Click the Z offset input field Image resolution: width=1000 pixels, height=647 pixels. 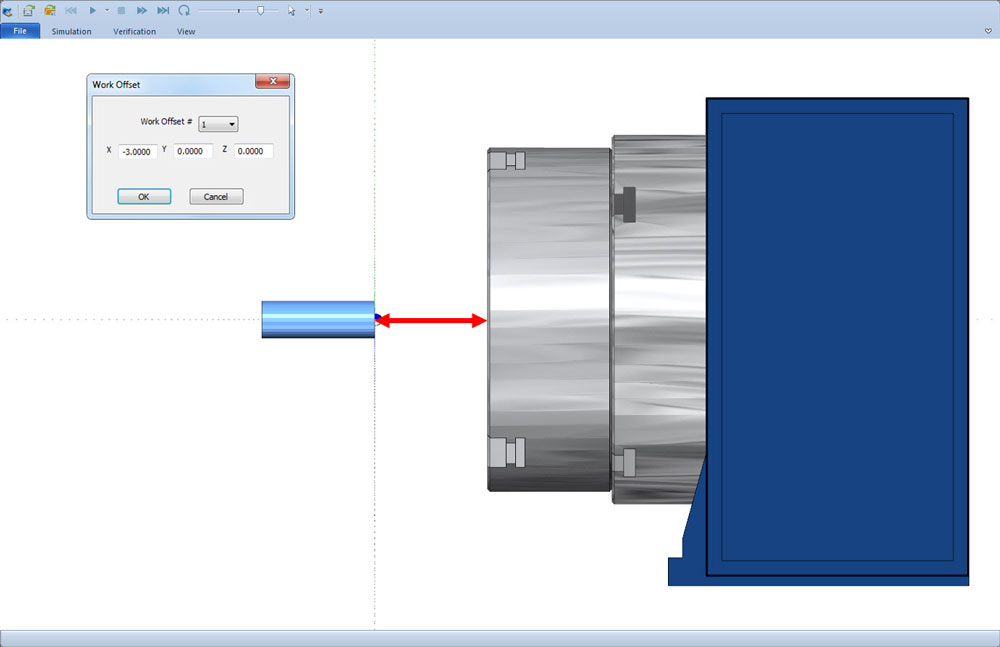click(253, 151)
